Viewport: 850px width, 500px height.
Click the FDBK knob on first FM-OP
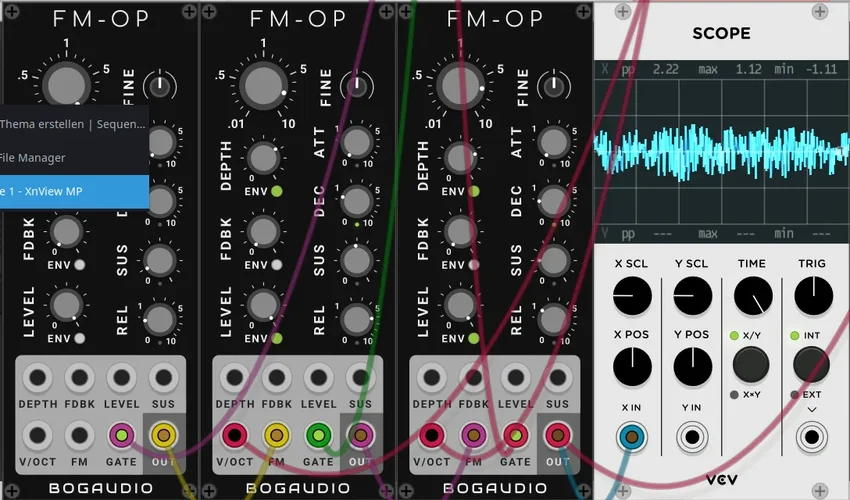tap(66, 232)
